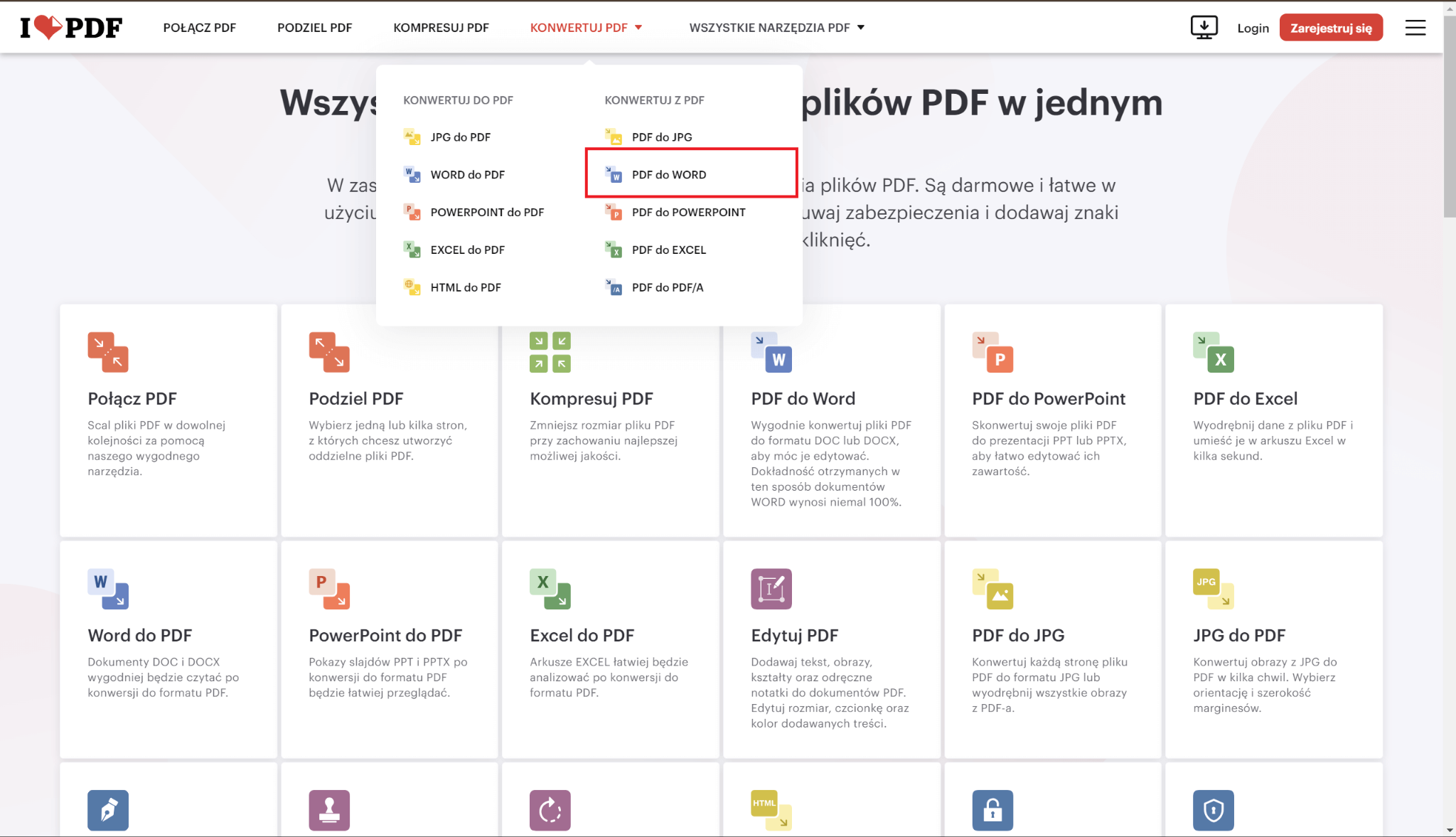The width and height of the screenshot is (1456, 837).
Task: Open the Rotate PDF tool icon
Action: coord(550,810)
